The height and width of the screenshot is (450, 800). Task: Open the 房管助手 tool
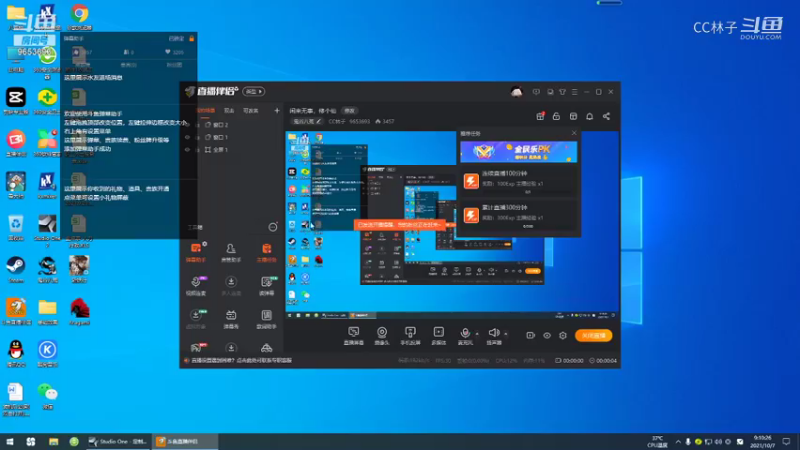231,253
